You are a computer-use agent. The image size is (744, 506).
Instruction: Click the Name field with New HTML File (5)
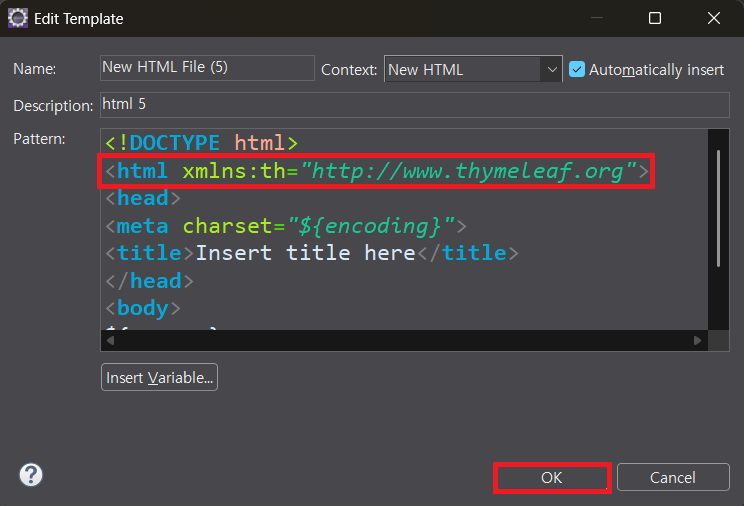pyautogui.click(x=207, y=67)
